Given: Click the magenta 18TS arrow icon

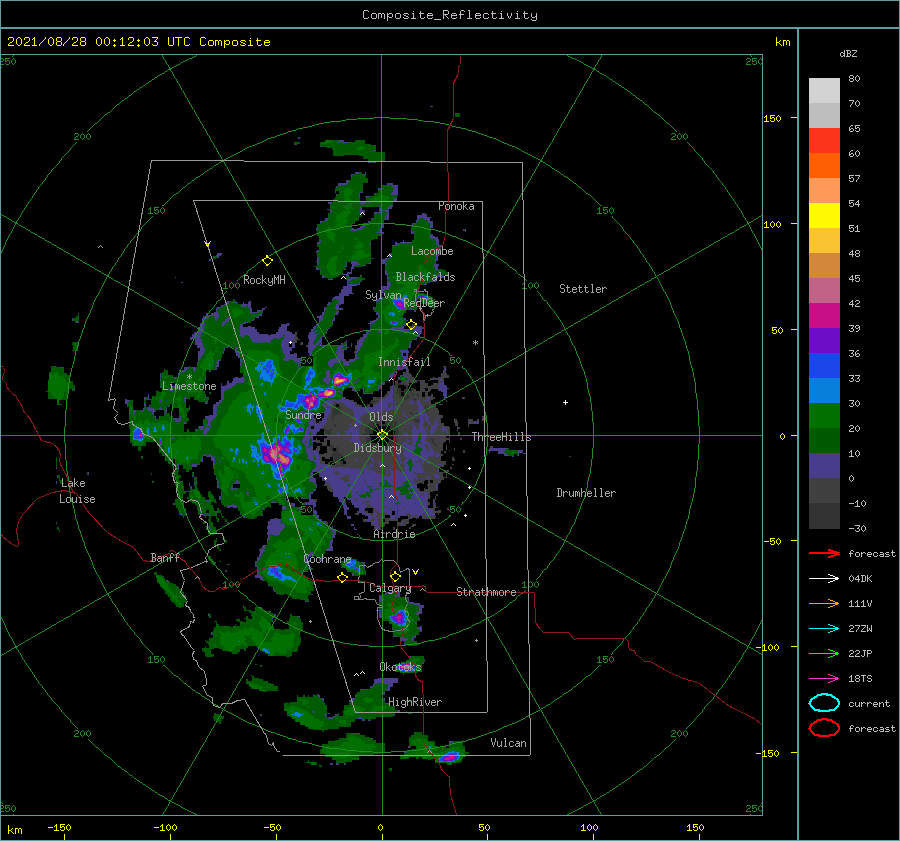Looking at the screenshot, I should (x=824, y=679).
